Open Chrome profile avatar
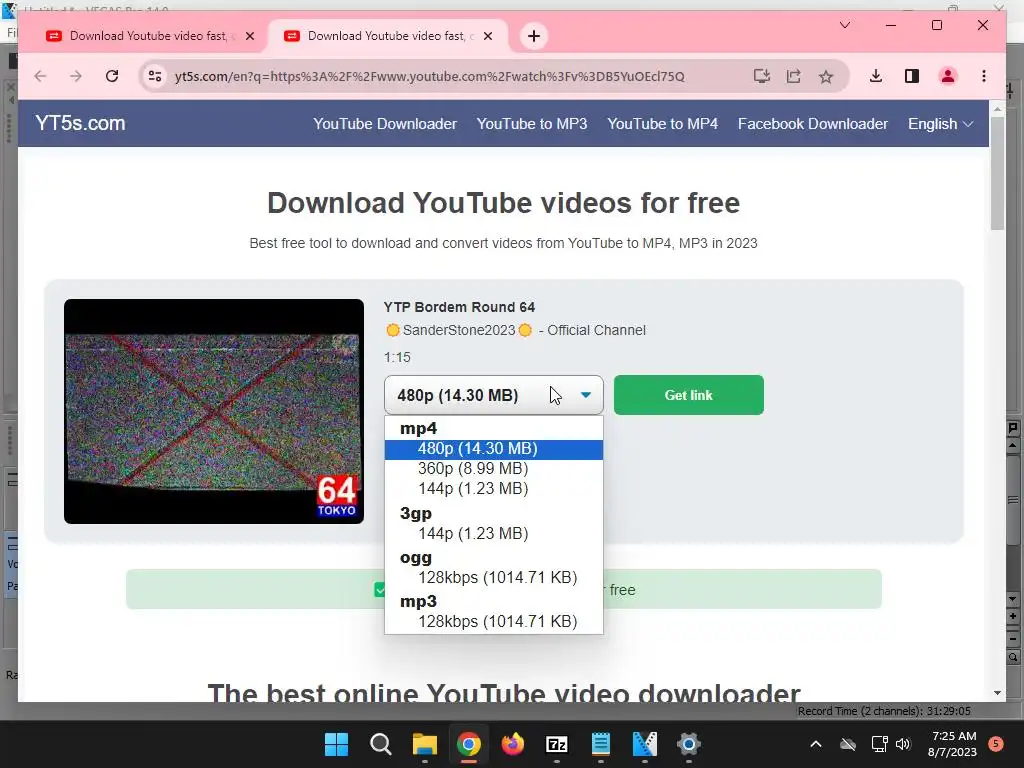1024x768 pixels. [948, 76]
